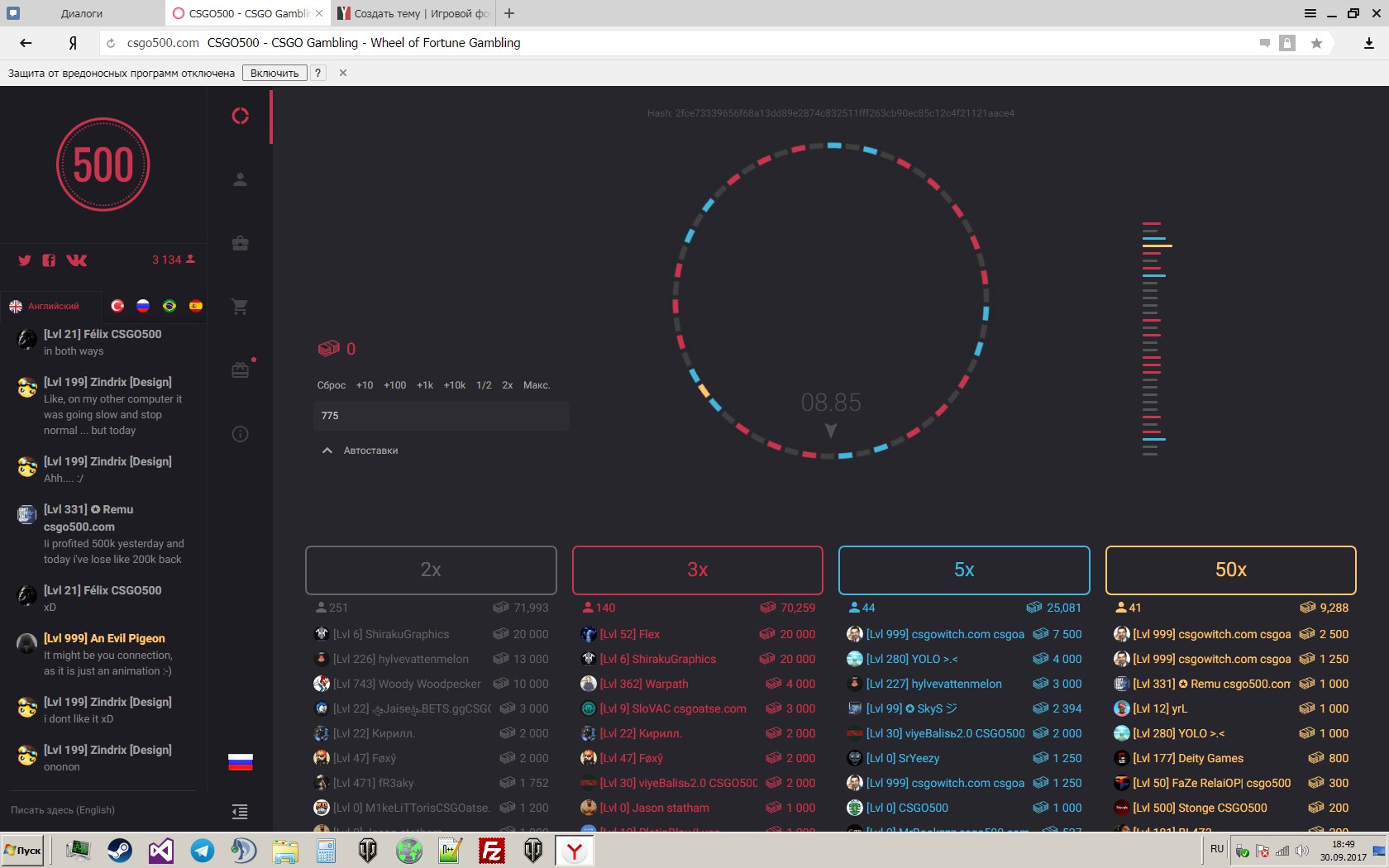Click the briefcase inventory sidebar icon
Image resolution: width=1389 pixels, height=868 pixels.
coord(240,243)
